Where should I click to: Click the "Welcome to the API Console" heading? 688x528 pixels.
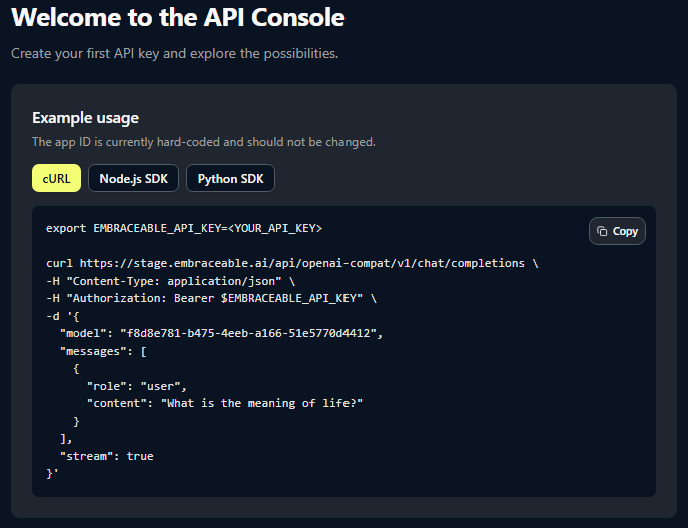(178, 17)
